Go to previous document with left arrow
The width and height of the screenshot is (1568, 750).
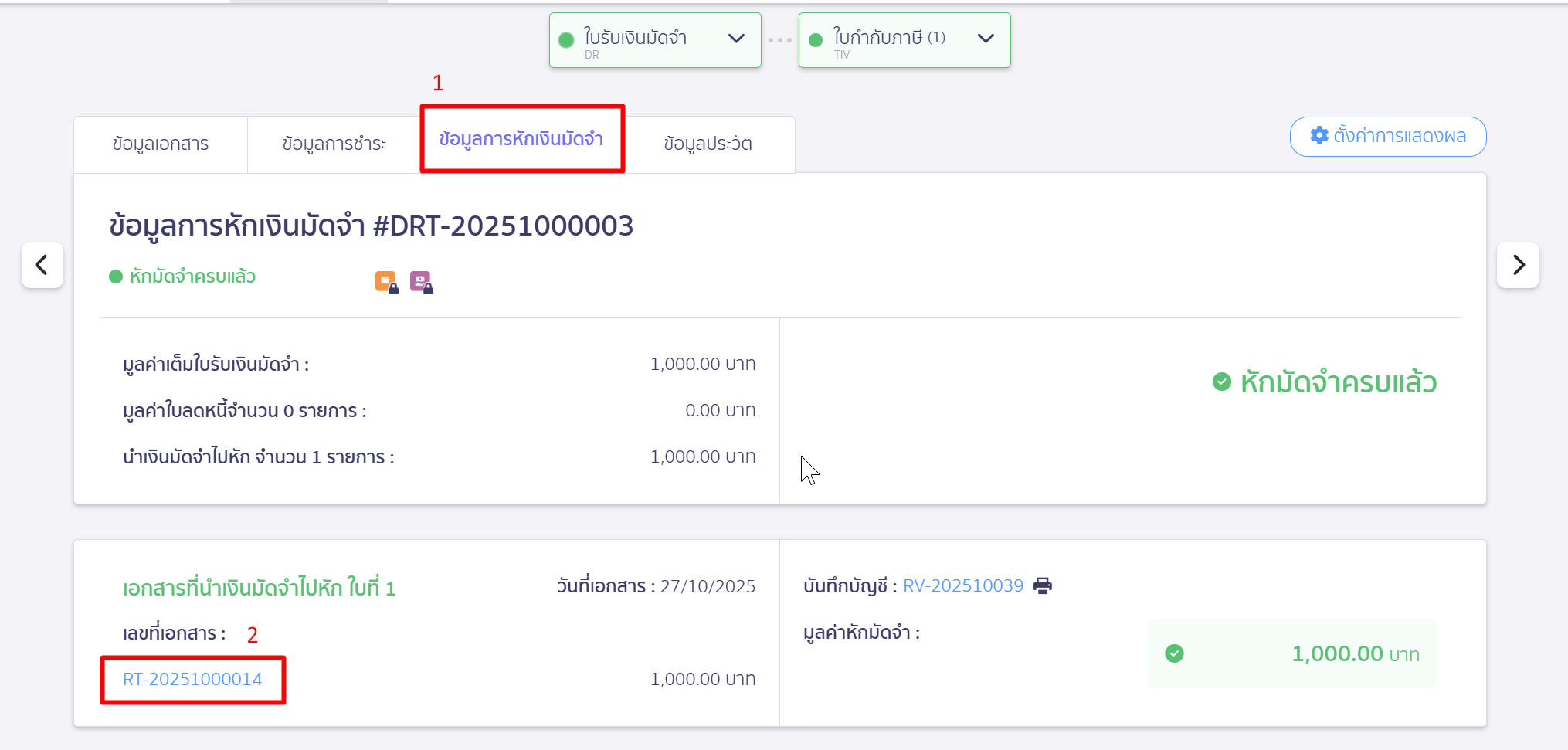[x=42, y=265]
